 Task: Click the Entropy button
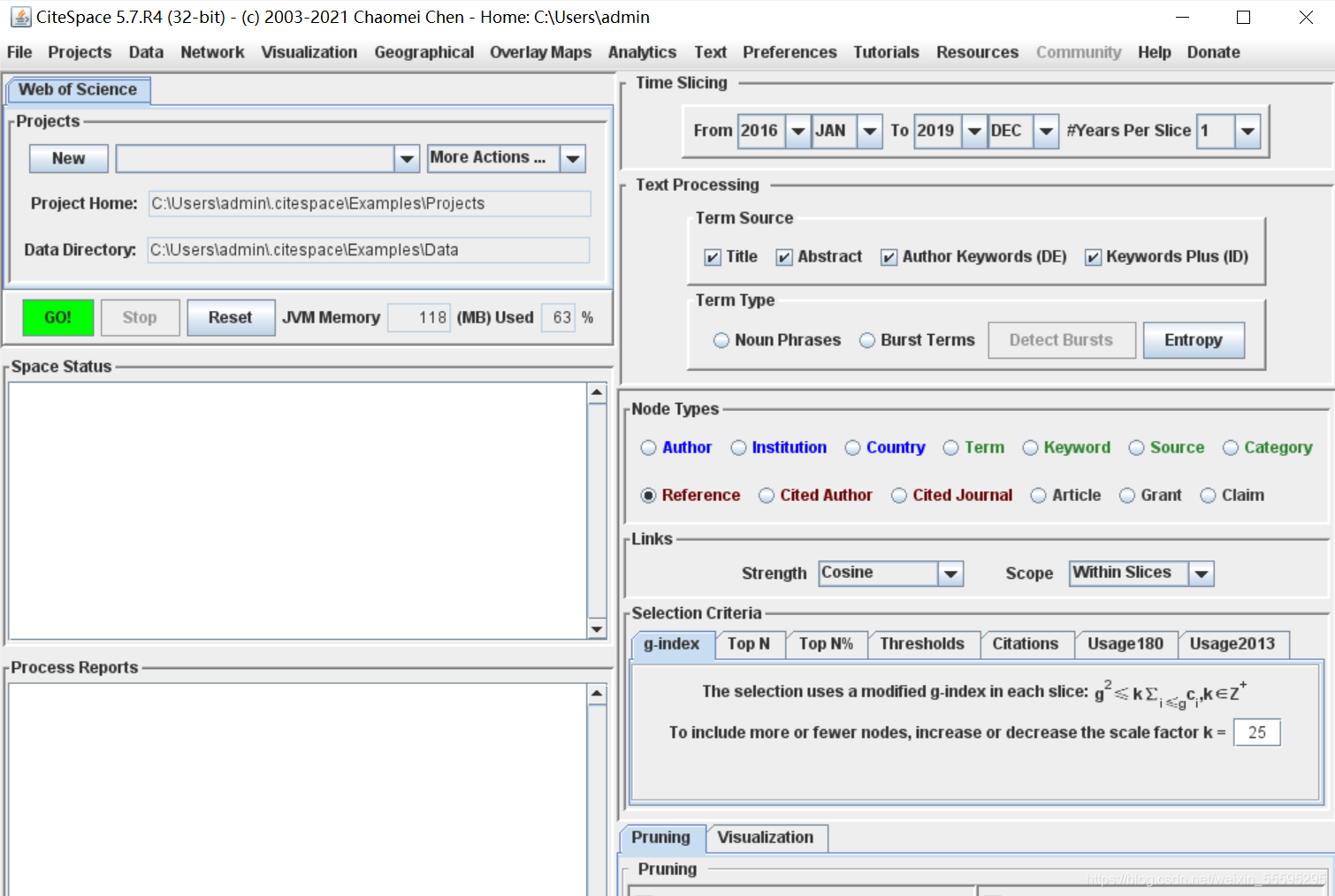tap(1194, 340)
